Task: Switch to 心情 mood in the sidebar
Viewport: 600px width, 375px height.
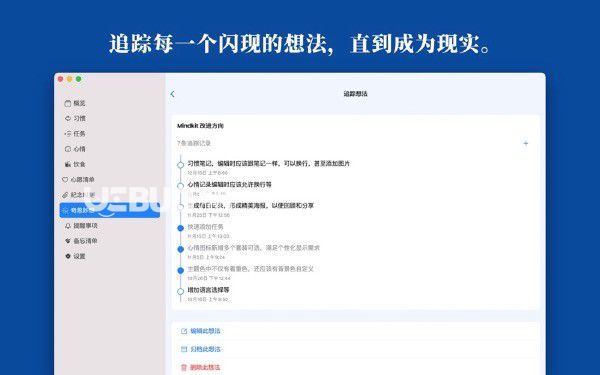Action: pyautogui.click(x=75, y=149)
